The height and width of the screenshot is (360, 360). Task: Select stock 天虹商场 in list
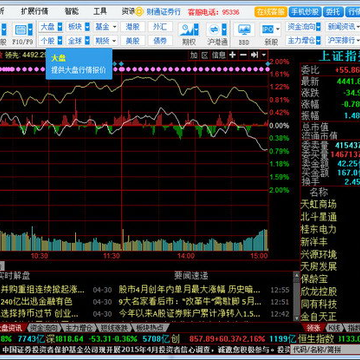pyautogui.click(x=319, y=204)
